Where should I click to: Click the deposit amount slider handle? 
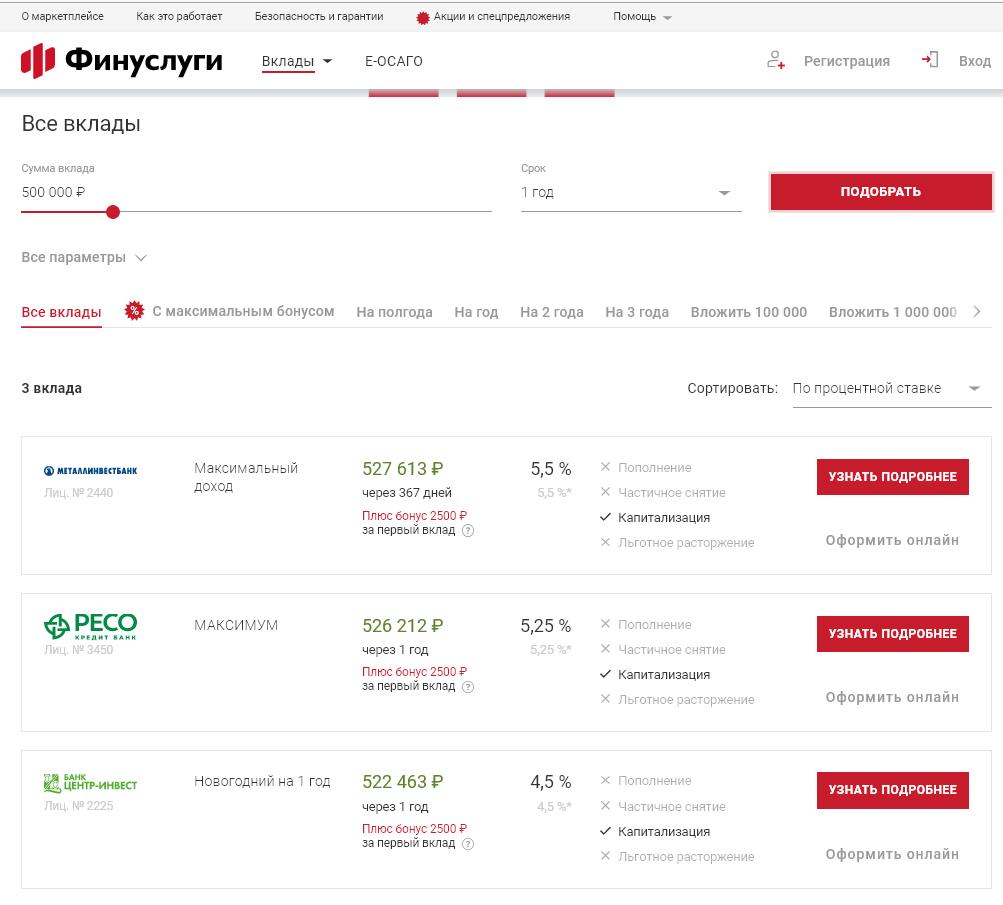[x=113, y=212]
